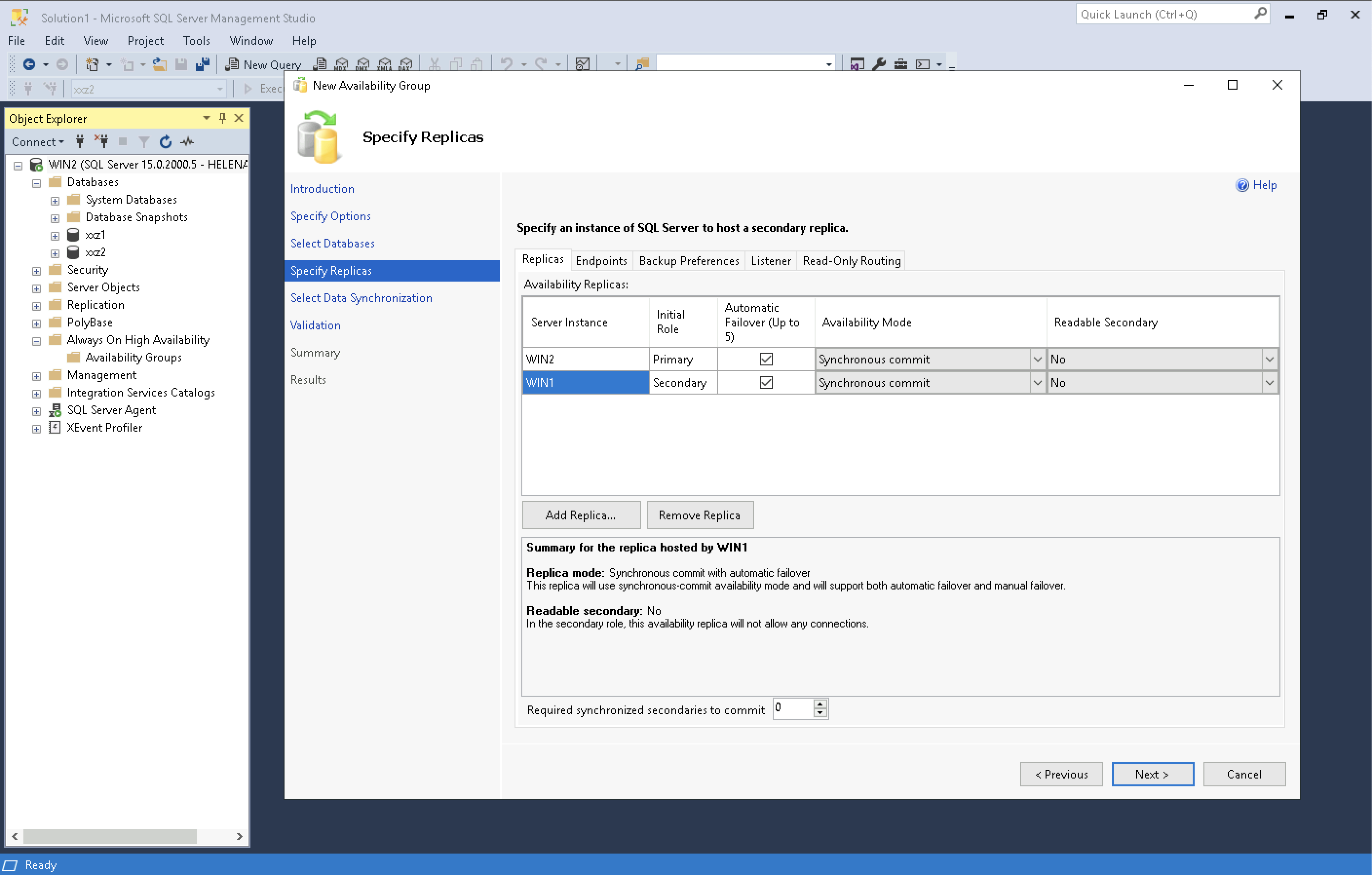The image size is (1372, 875).
Task: Collapse the Always On High Availability node
Action: pyautogui.click(x=37, y=341)
